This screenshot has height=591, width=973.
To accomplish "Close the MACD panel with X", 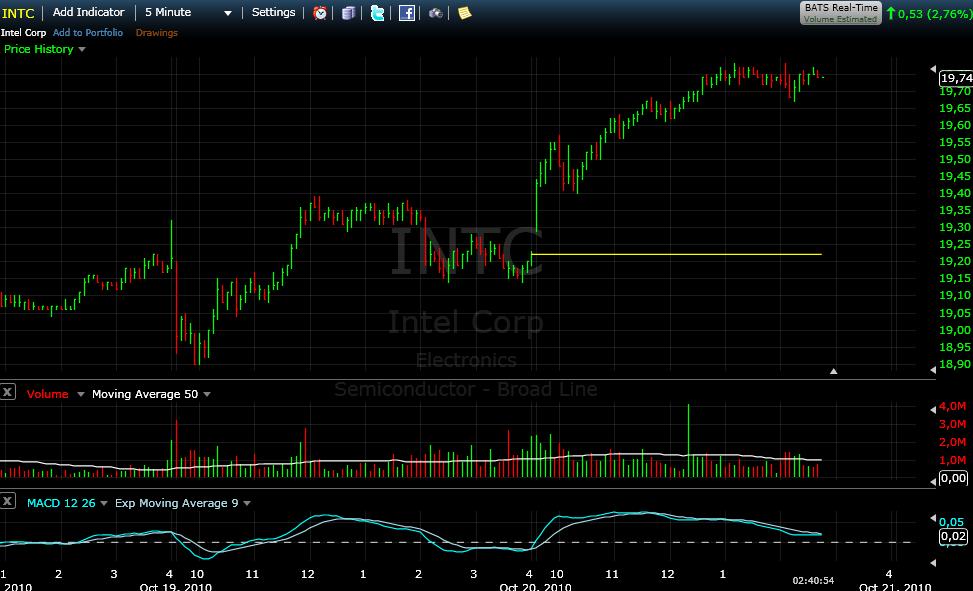I will tap(7, 502).
